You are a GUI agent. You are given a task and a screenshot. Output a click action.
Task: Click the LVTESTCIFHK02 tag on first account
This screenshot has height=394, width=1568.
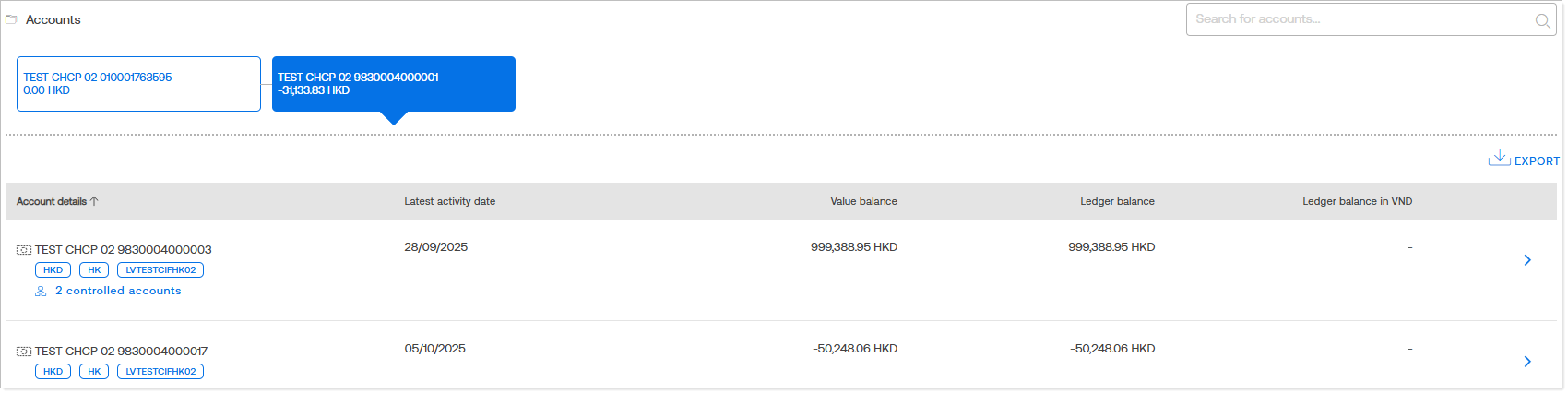coord(160,270)
